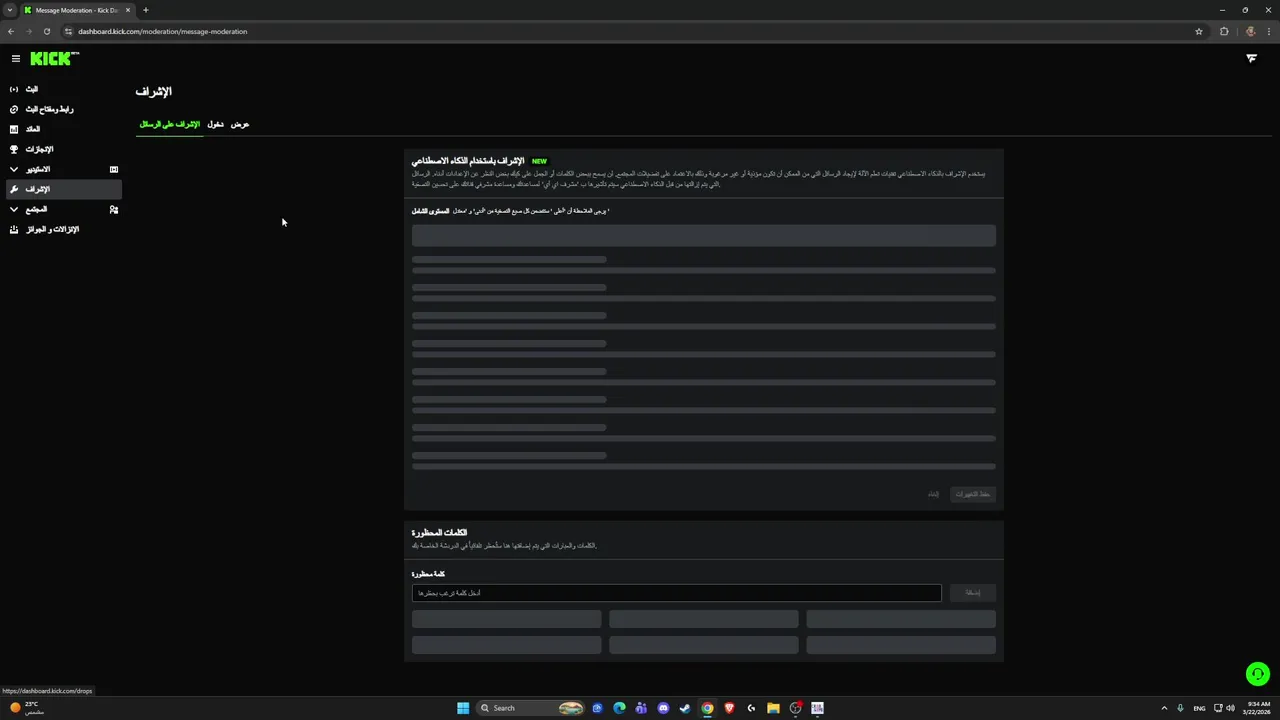Click the studio video icon in sidebar

114,169
